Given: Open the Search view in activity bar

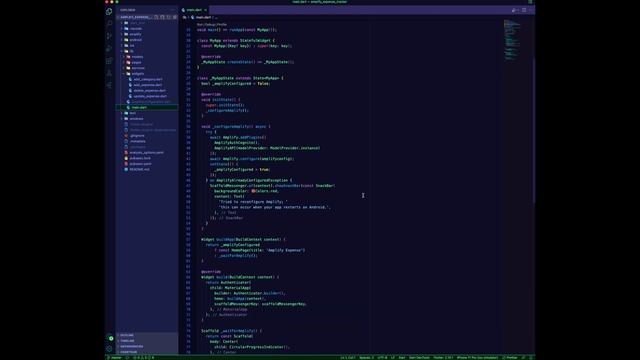Looking at the screenshot, I should pyautogui.click(x=109, y=24).
